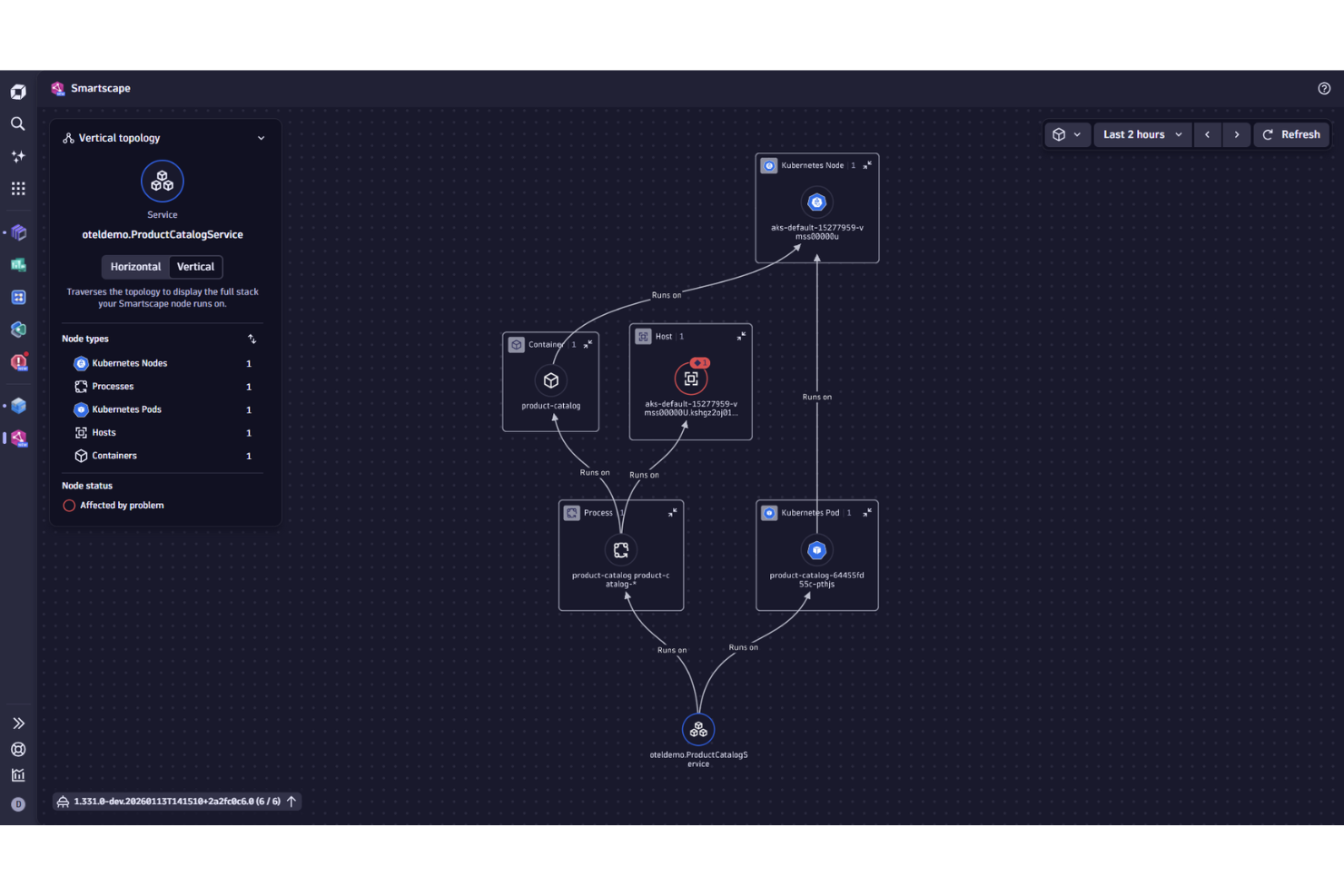Keep Vertical topology mode selected
This screenshot has height=896, width=1344.
[x=195, y=267]
